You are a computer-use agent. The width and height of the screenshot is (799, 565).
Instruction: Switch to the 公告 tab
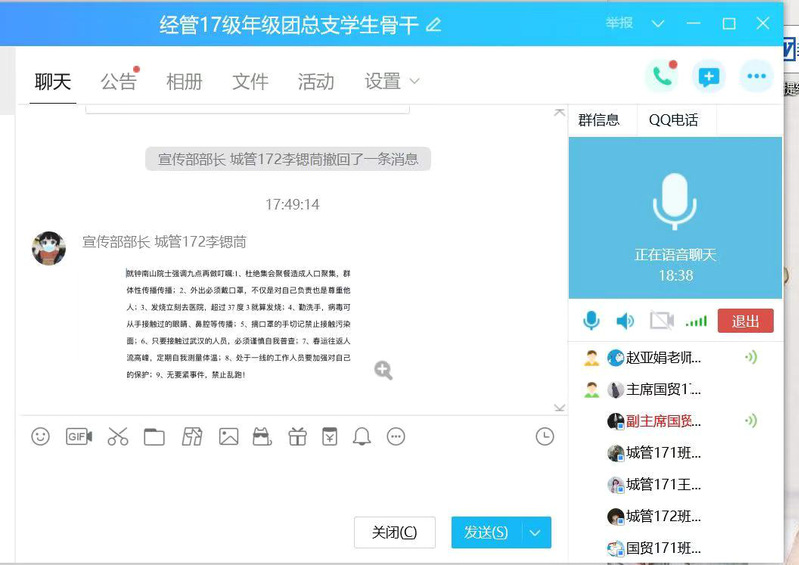pos(118,82)
